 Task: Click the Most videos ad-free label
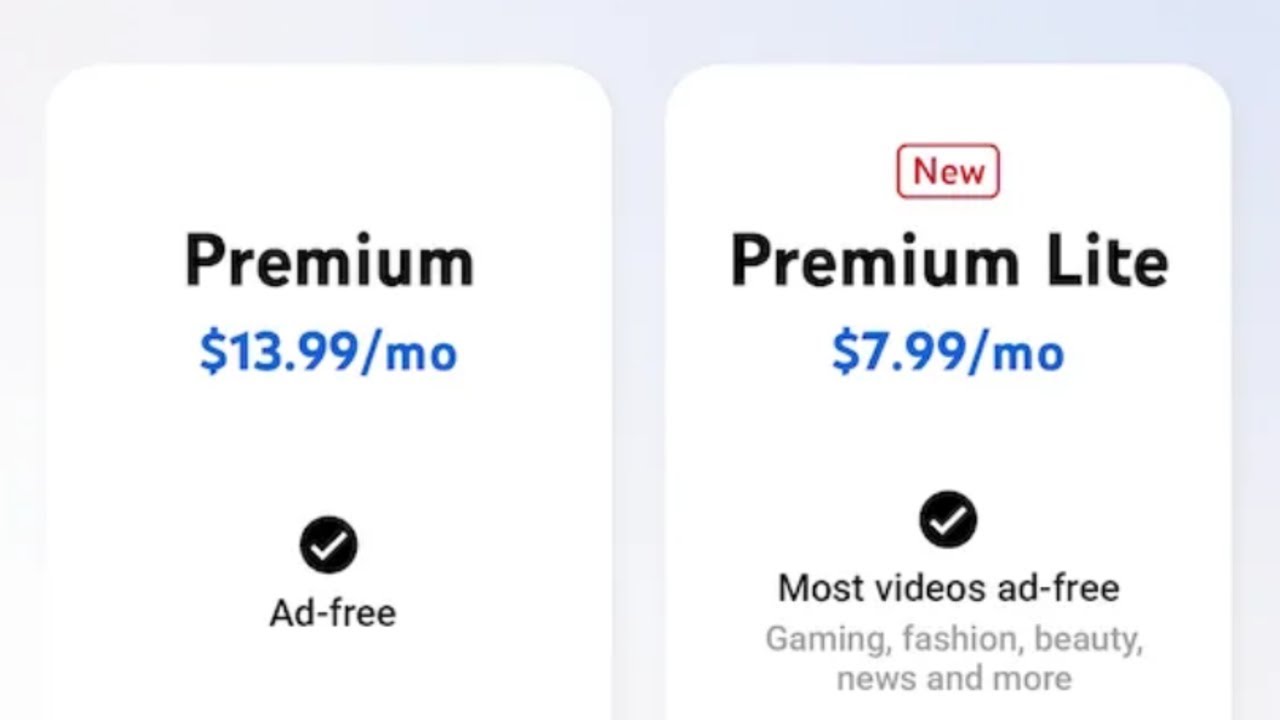tap(948, 587)
